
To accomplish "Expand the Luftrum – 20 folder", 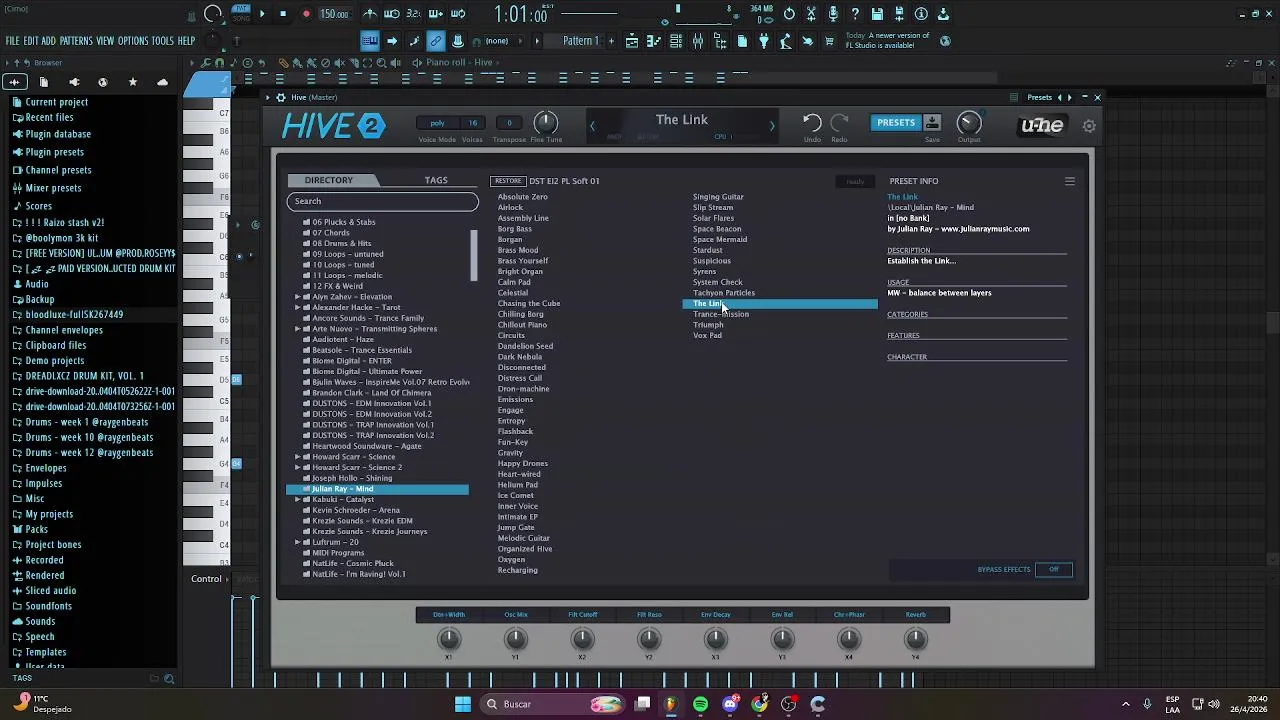I will [x=297, y=542].
